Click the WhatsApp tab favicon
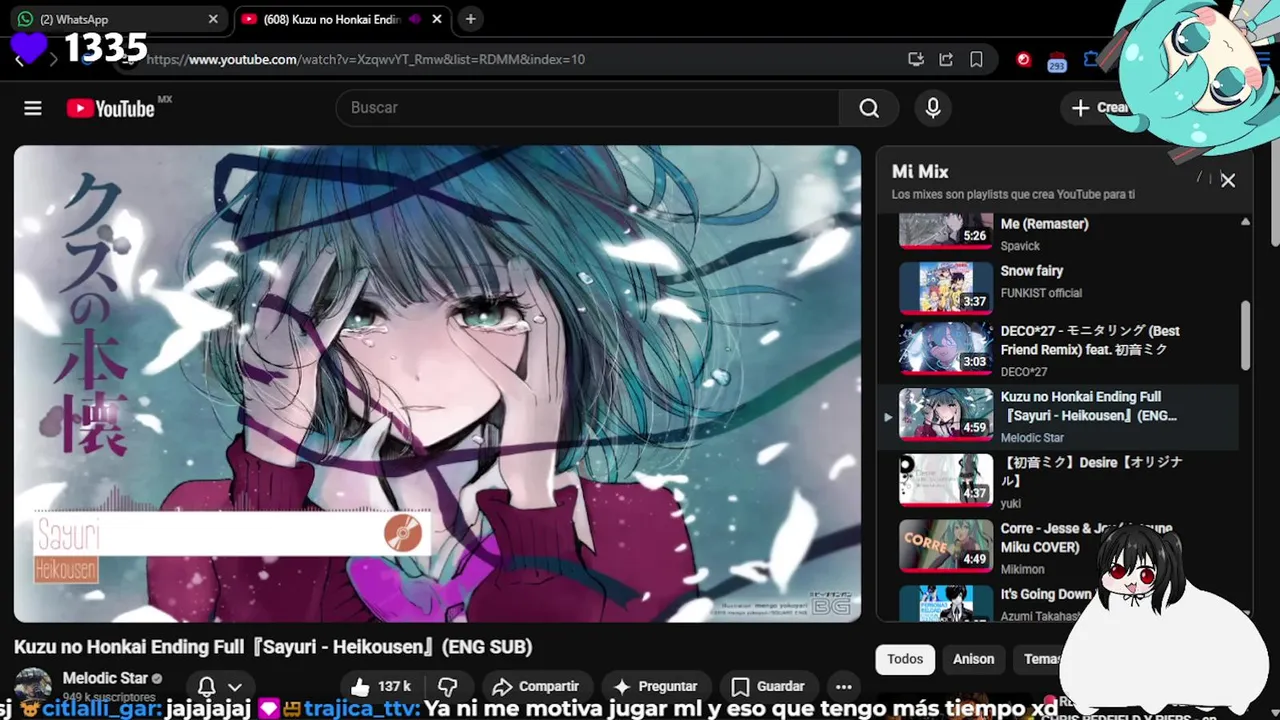The width and height of the screenshot is (1280, 720). point(25,19)
